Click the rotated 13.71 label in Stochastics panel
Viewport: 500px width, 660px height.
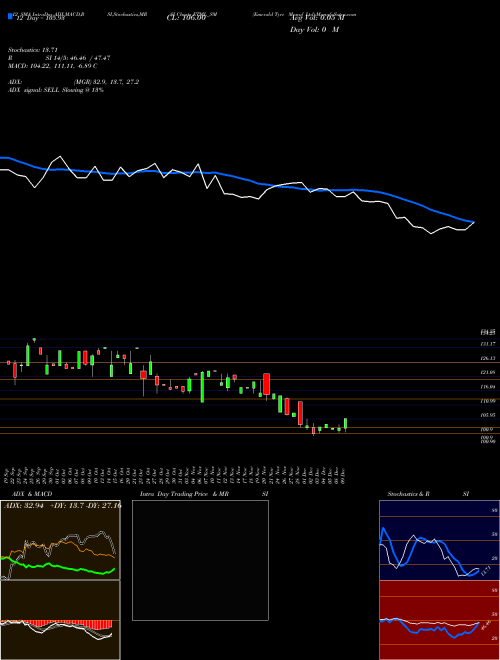[484, 572]
